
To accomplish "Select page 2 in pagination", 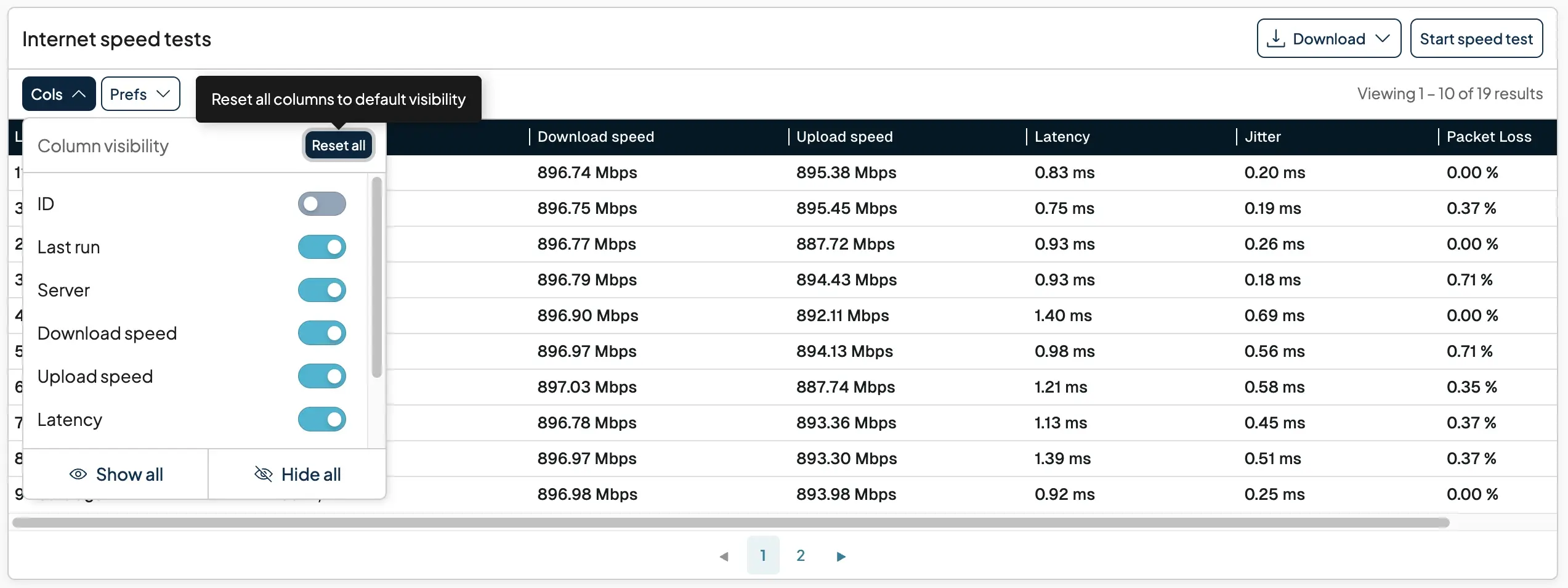I will (x=800, y=556).
